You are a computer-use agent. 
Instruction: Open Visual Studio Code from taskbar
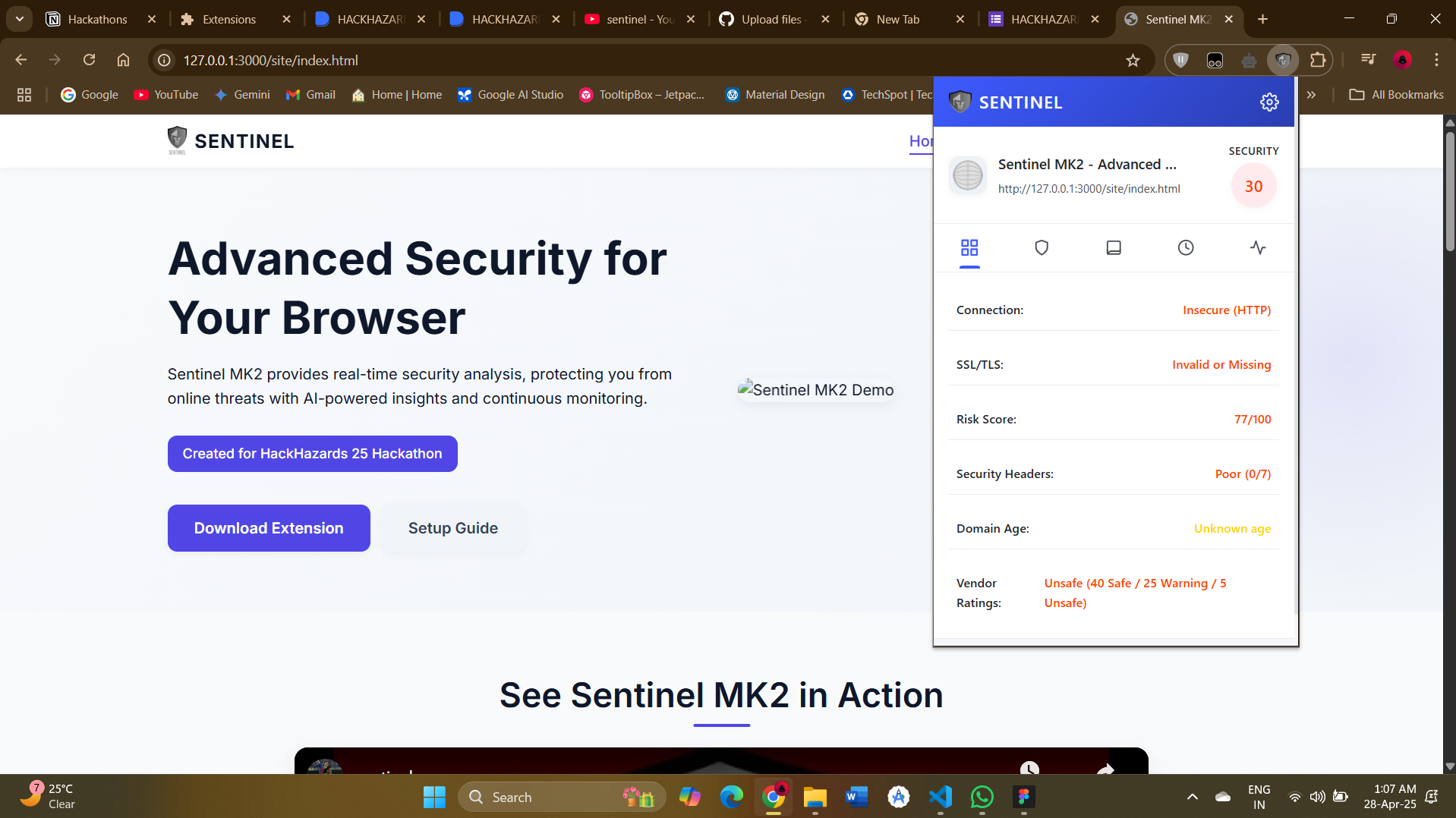pyautogui.click(x=940, y=797)
